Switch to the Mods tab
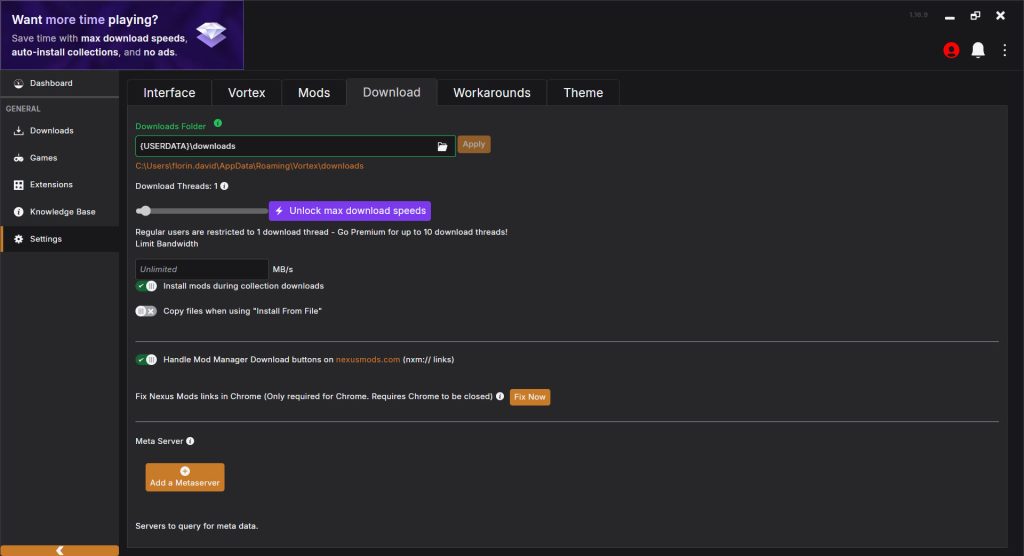Image resolution: width=1024 pixels, height=556 pixels. click(314, 93)
